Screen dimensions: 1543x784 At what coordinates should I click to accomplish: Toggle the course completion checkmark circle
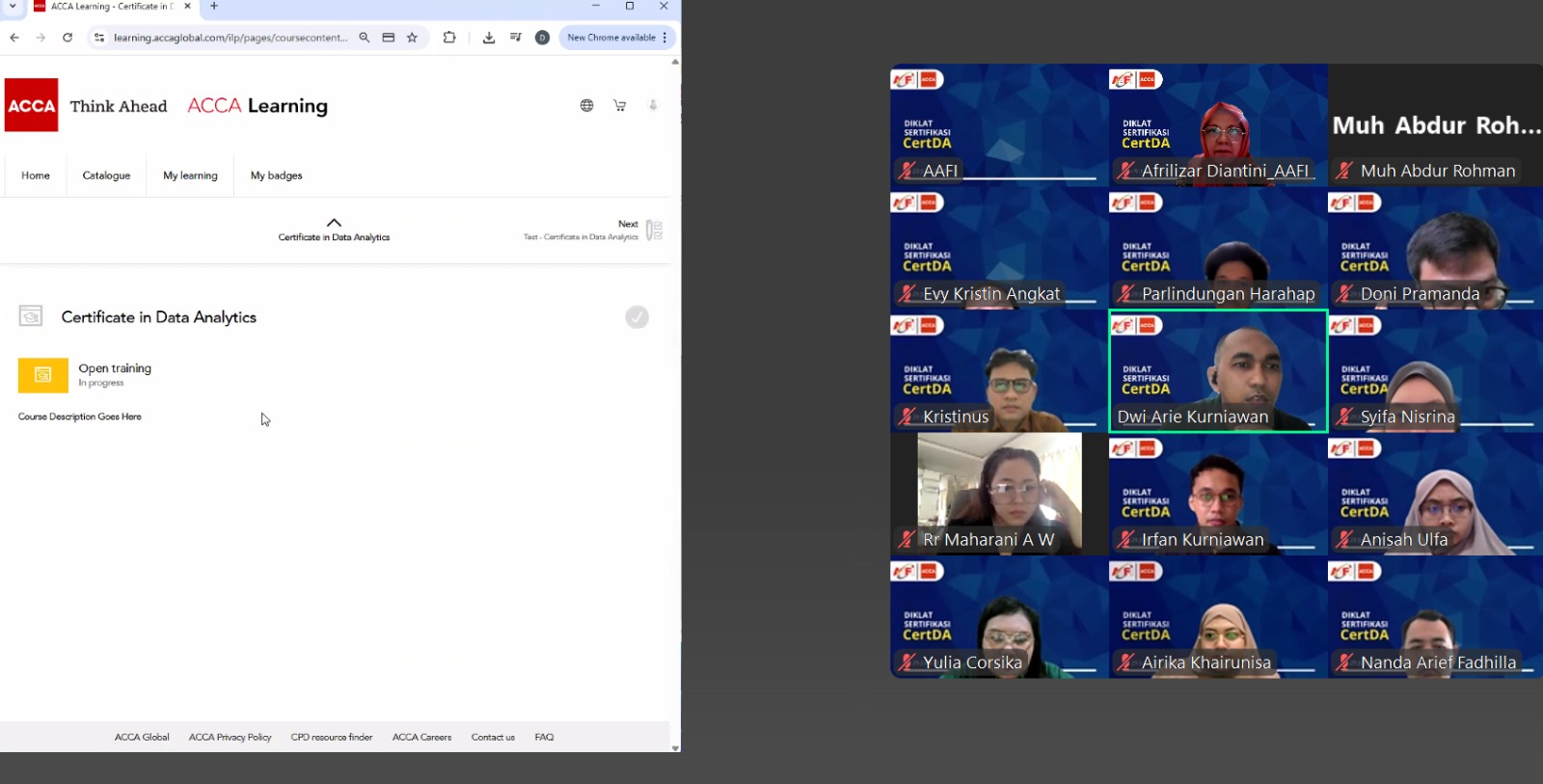pos(636,317)
